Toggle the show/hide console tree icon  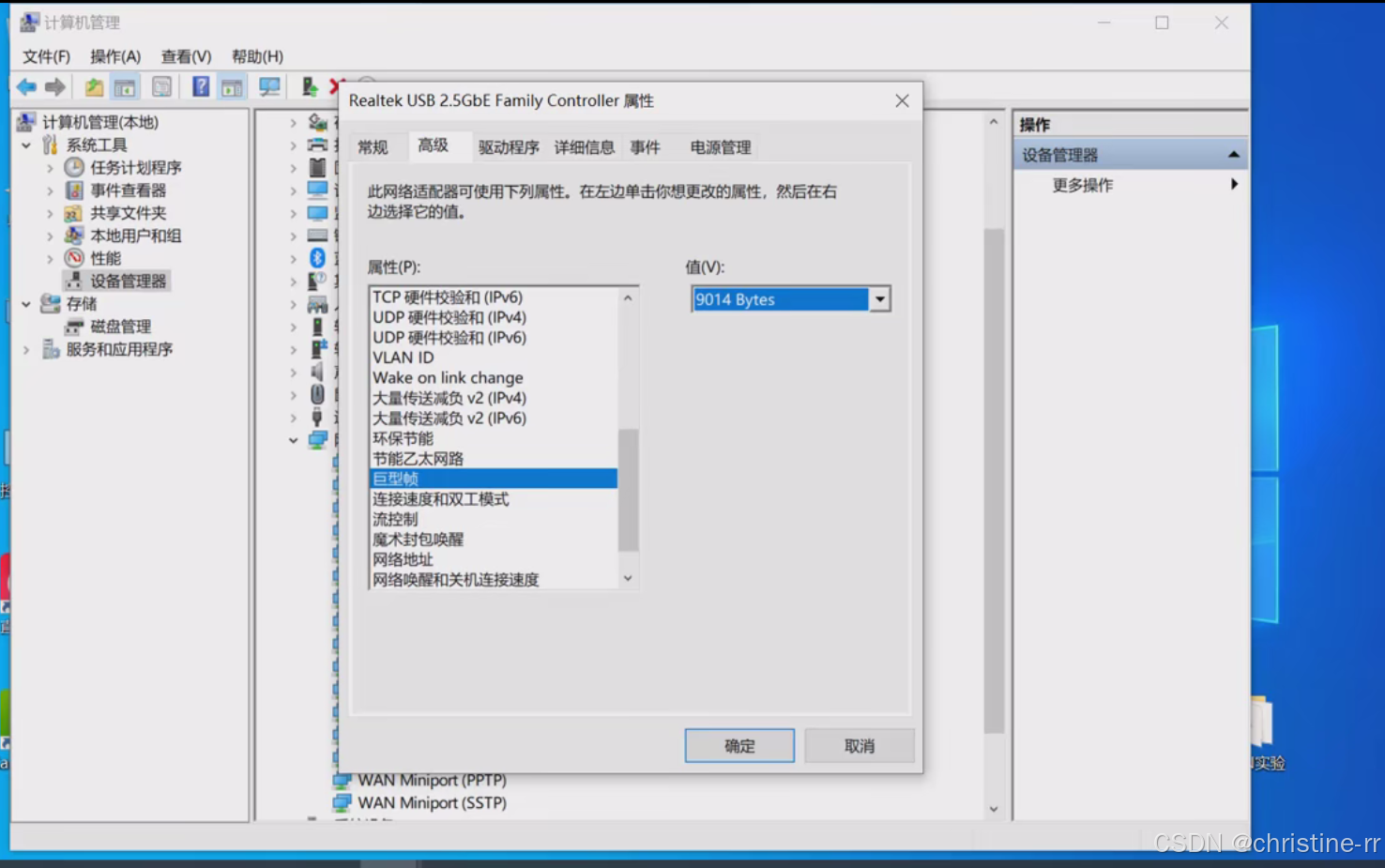click(x=125, y=87)
